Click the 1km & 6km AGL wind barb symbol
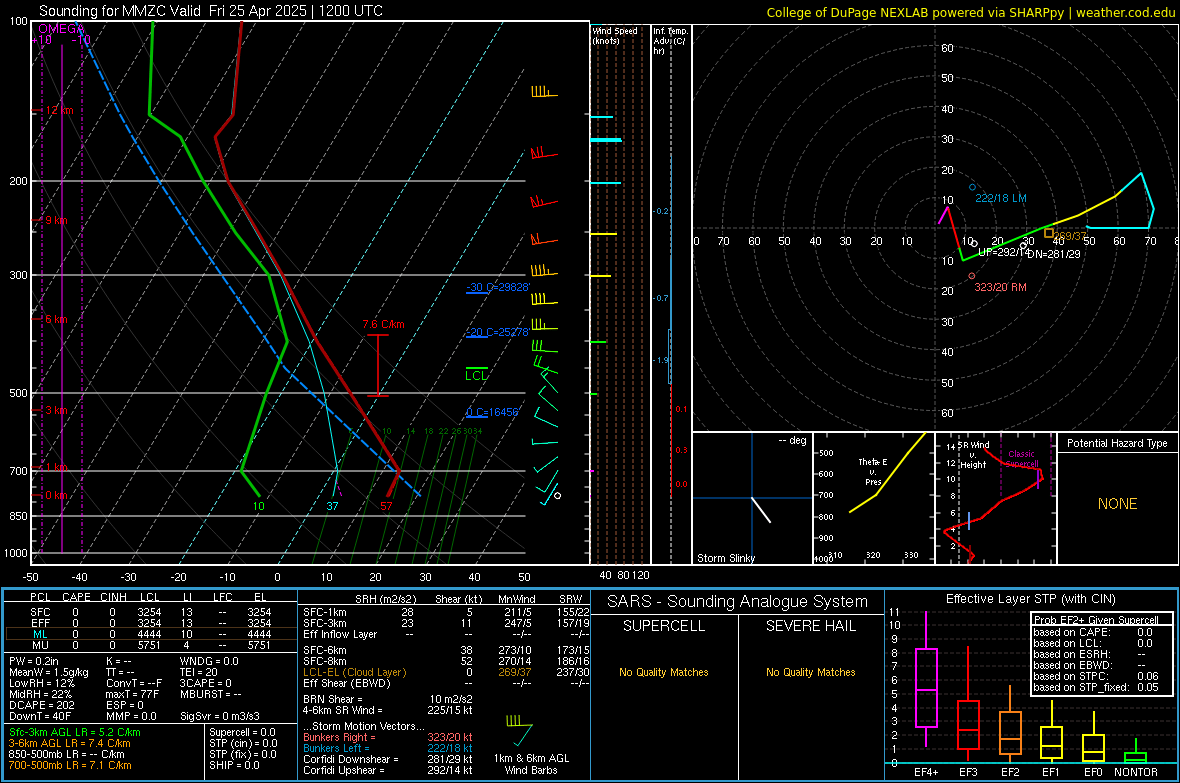Image resolution: width=1180 pixels, height=783 pixels. point(519,729)
